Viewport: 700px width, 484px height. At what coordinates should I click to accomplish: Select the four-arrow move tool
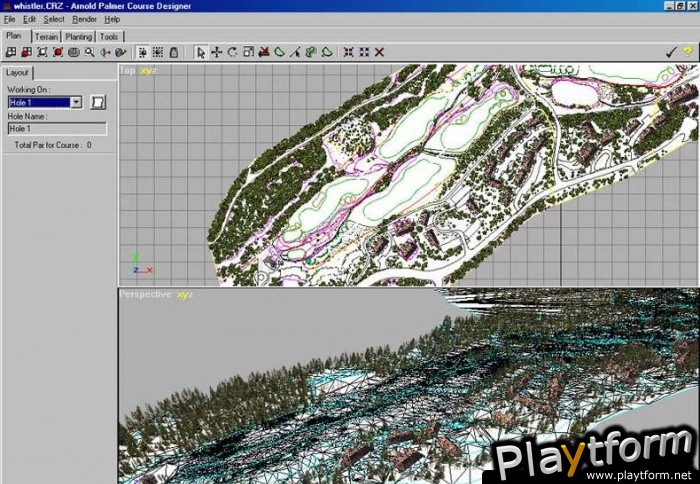(217, 52)
